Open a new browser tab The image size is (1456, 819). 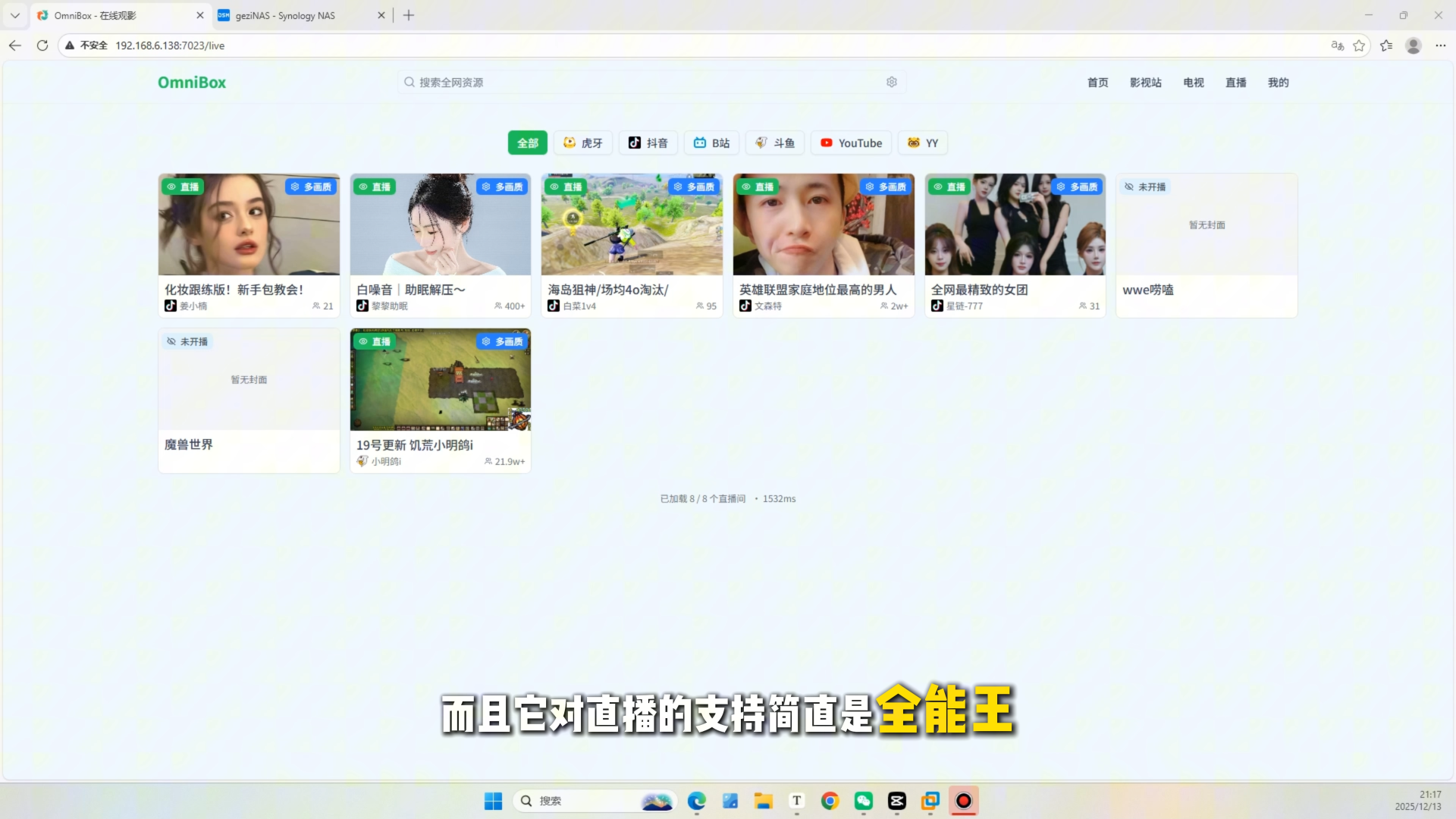point(409,15)
